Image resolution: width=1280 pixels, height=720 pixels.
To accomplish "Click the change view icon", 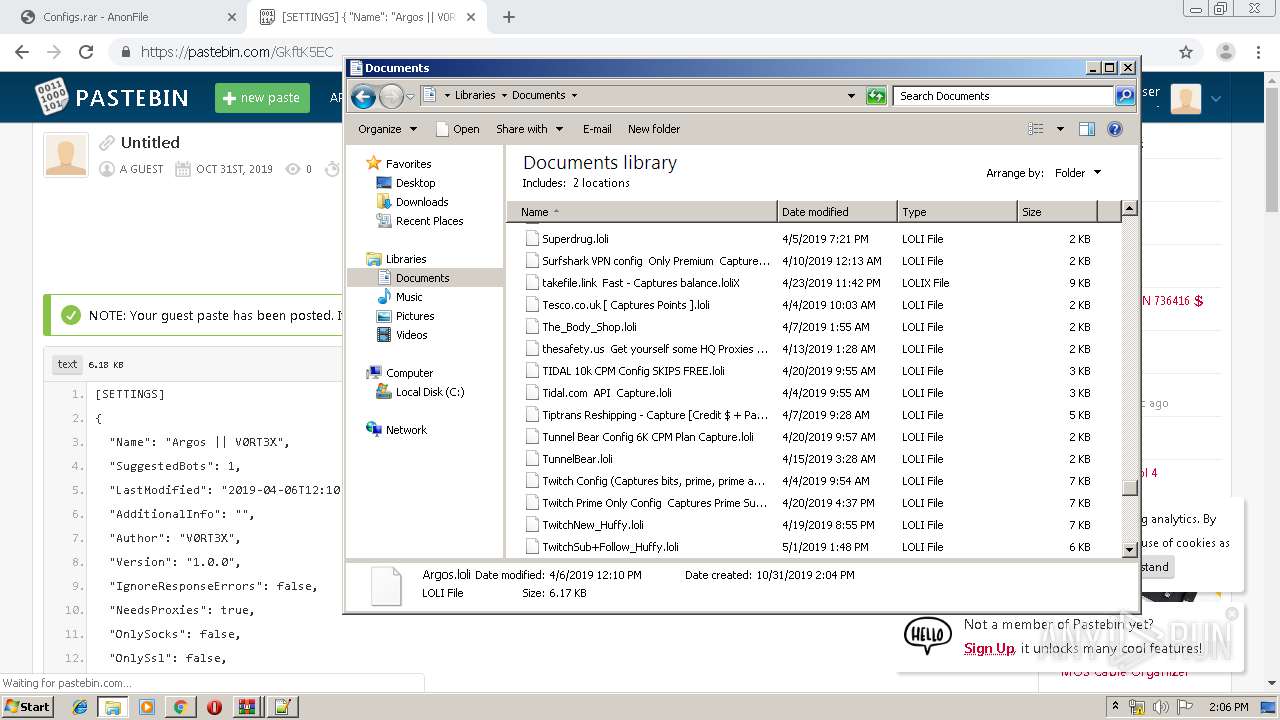I will [x=1036, y=129].
